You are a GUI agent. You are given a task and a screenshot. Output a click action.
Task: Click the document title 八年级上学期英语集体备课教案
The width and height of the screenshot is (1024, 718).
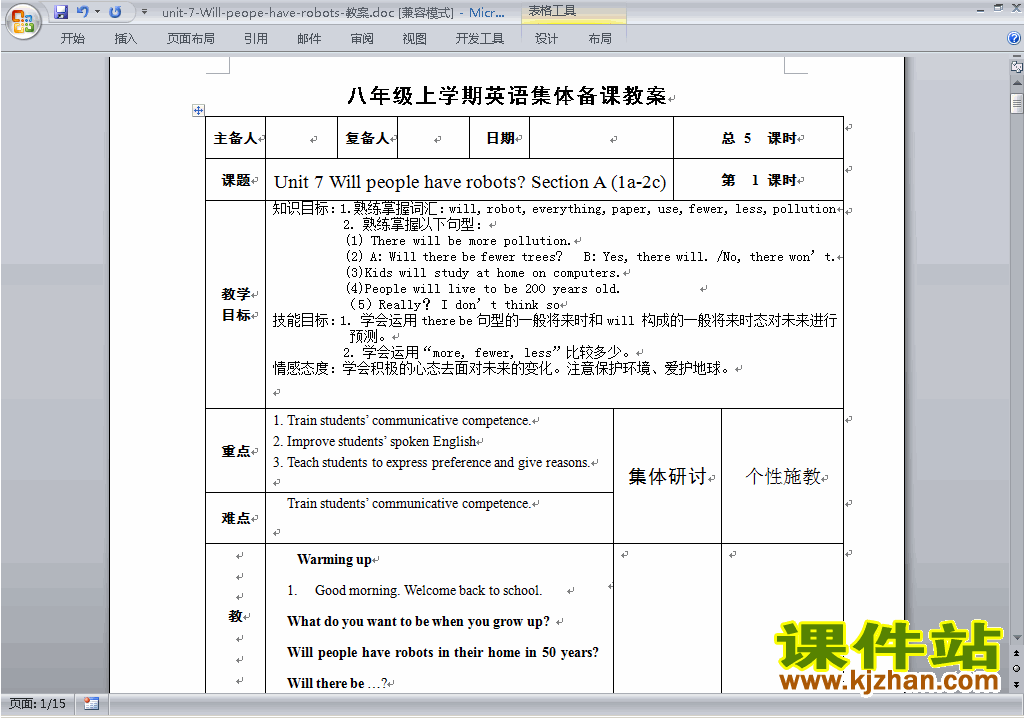coord(507,96)
